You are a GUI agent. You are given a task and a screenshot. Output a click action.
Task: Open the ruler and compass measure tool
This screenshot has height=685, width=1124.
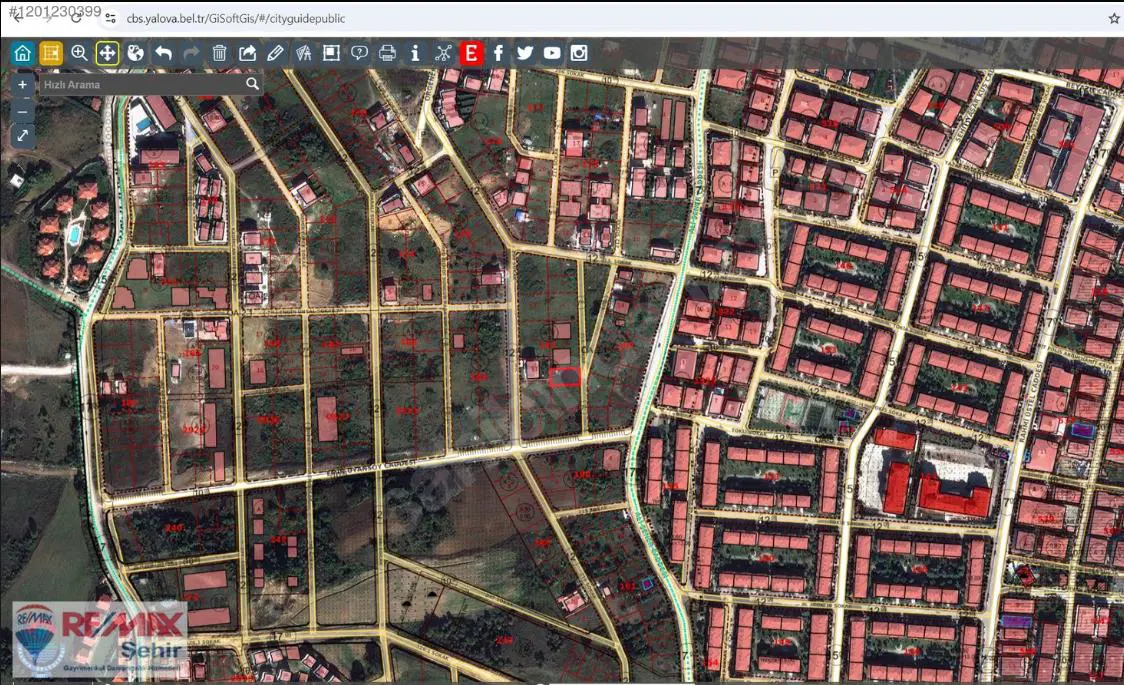click(303, 53)
